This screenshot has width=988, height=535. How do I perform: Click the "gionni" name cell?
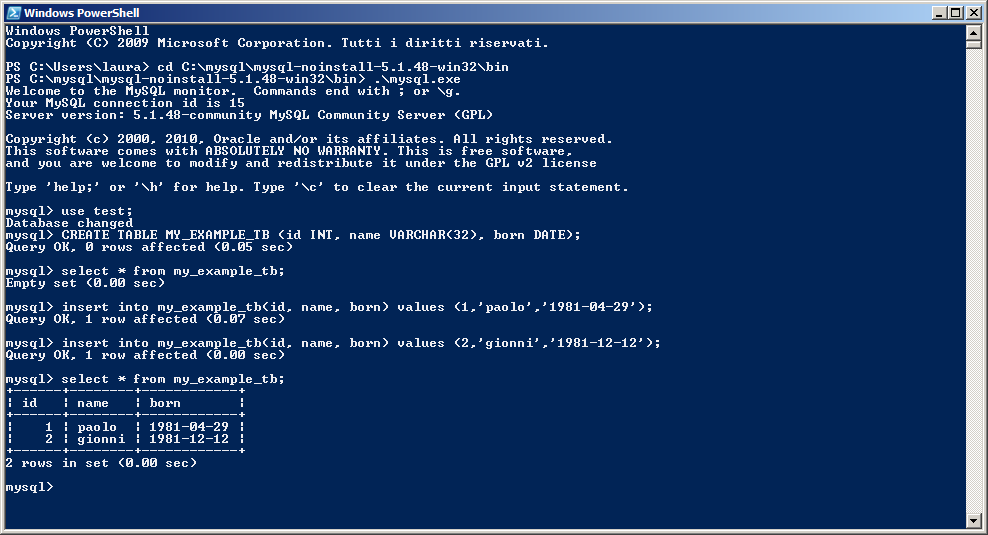pos(101,439)
